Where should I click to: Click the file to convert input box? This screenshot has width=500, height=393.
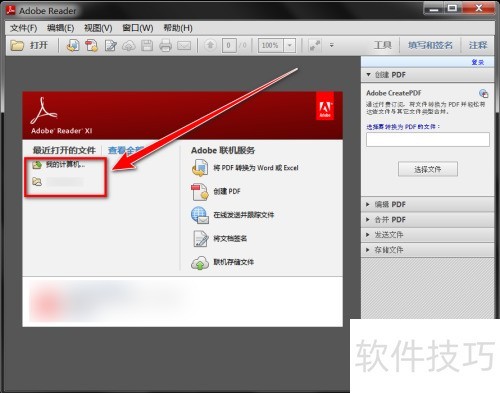[428, 139]
